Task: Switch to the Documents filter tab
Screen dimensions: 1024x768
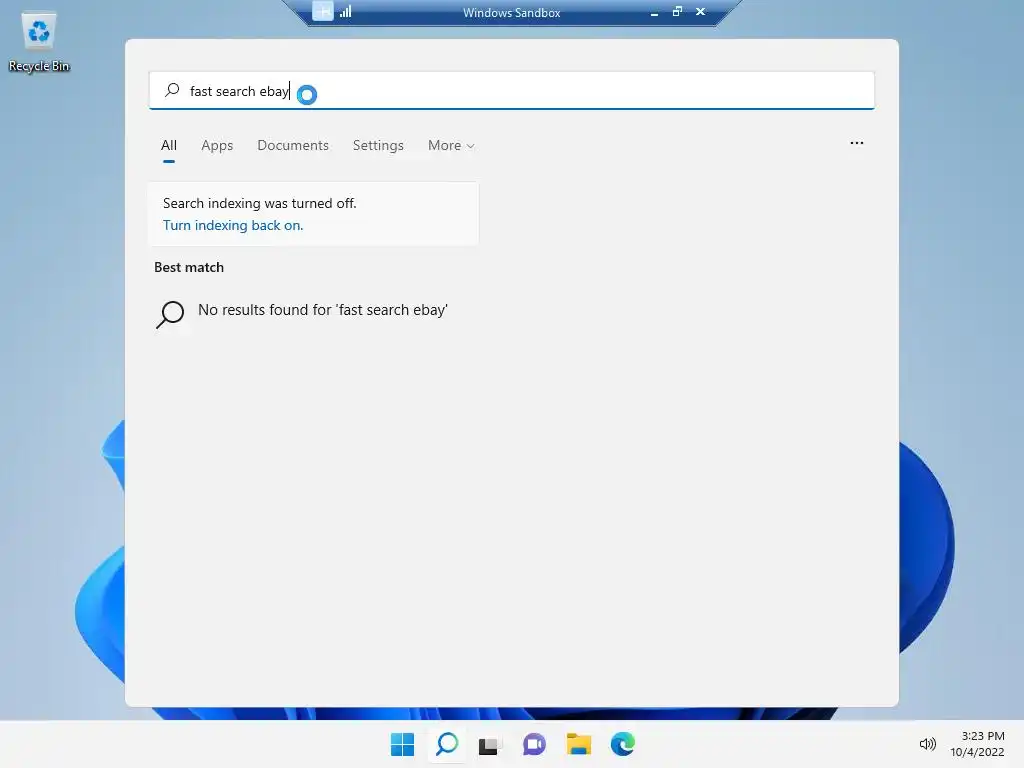Action: point(293,146)
